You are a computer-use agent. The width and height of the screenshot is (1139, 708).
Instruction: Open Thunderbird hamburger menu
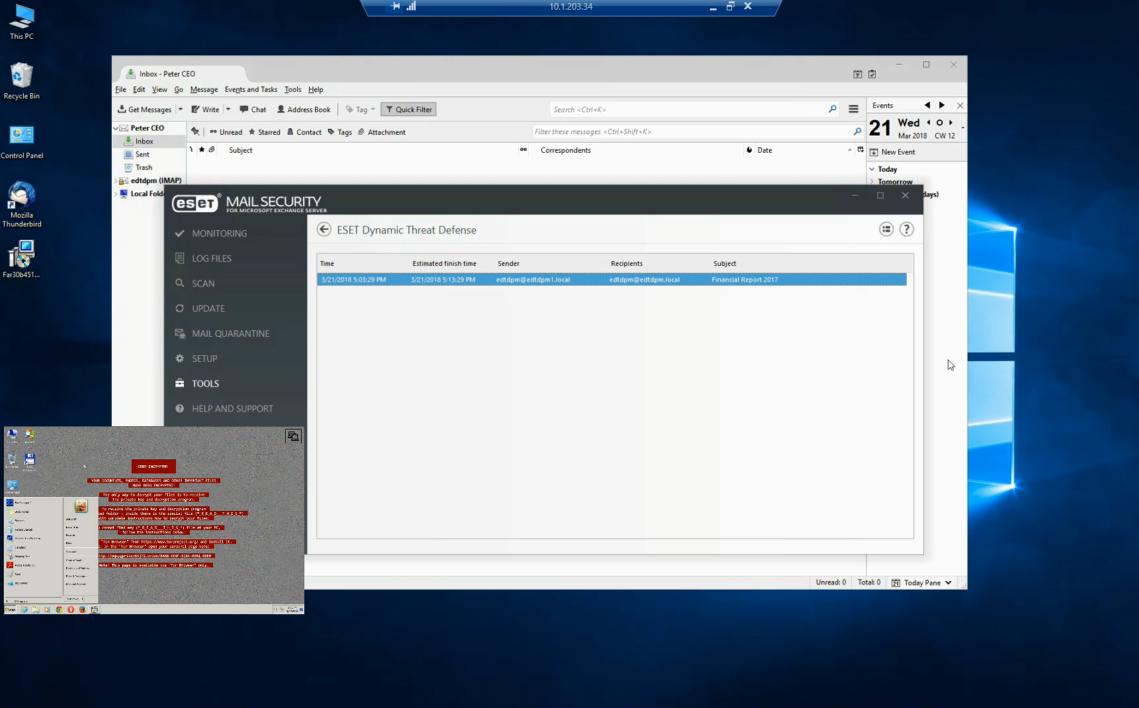click(x=854, y=110)
